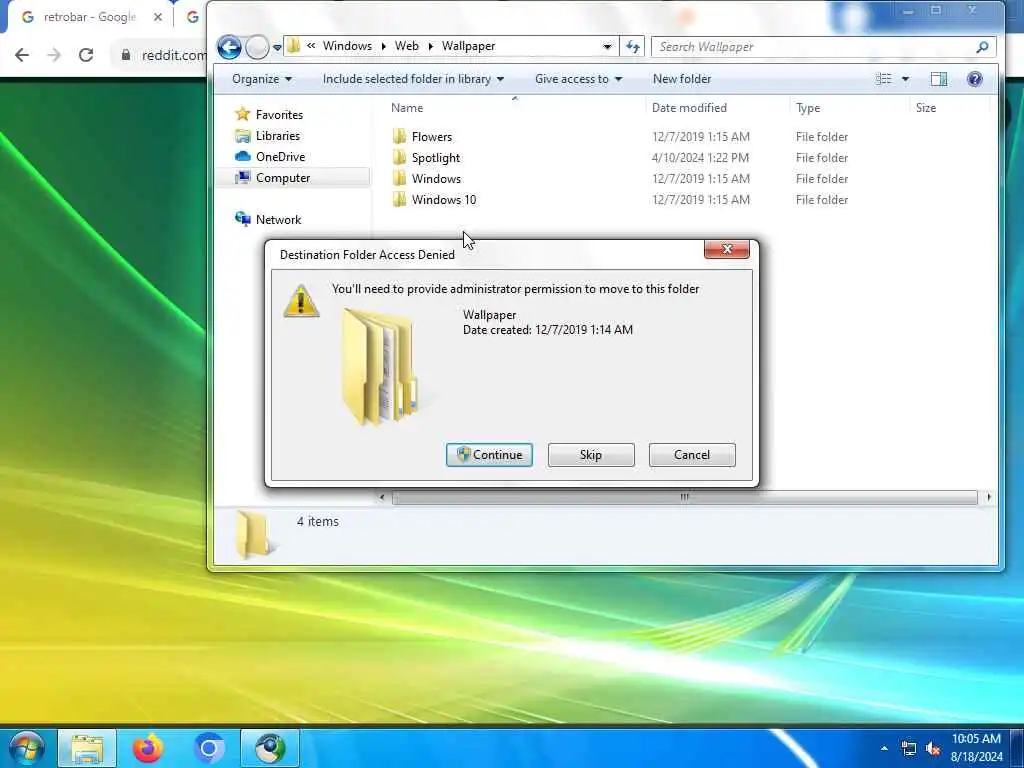Open the Start menu orb
This screenshot has width=1024, height=768.
[27, 748]
